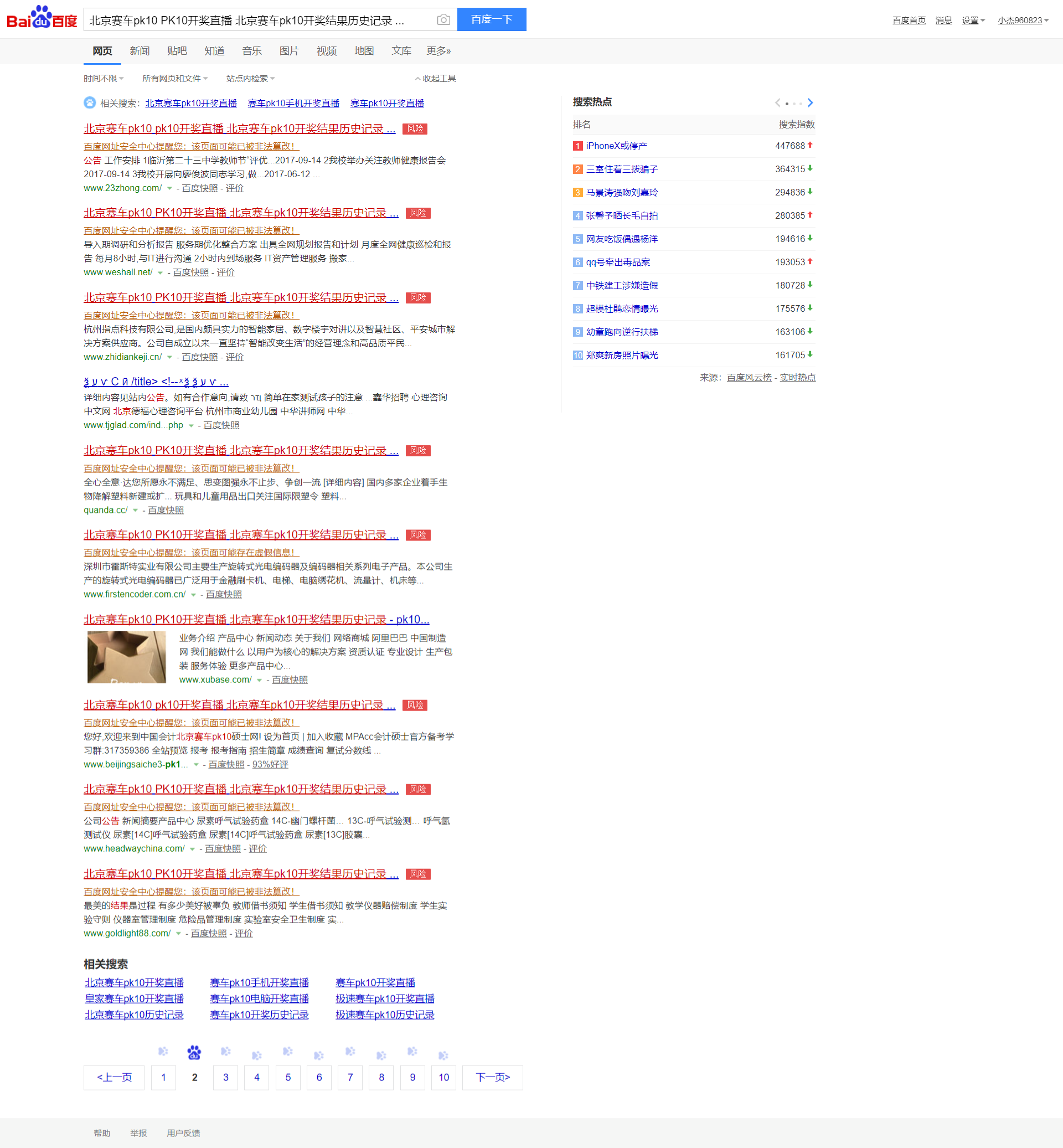This screenshot has width=1063, height=1148.
Task: Switch to 地图 tab
Action: point(364,50)
